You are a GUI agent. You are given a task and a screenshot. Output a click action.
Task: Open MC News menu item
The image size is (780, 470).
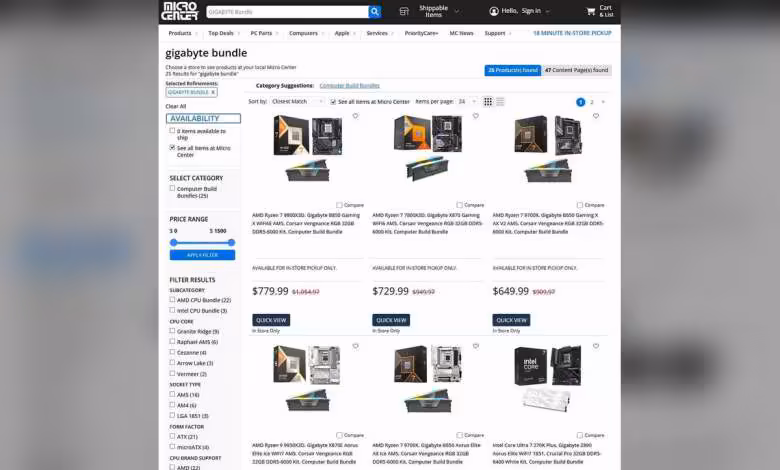[x=461, y=33]
